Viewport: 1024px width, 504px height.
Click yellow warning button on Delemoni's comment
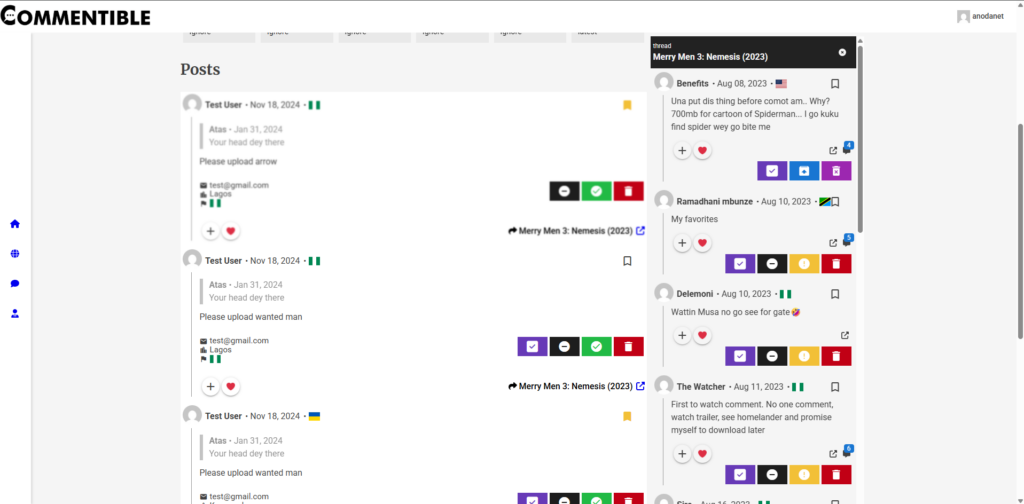pos(804,356)
